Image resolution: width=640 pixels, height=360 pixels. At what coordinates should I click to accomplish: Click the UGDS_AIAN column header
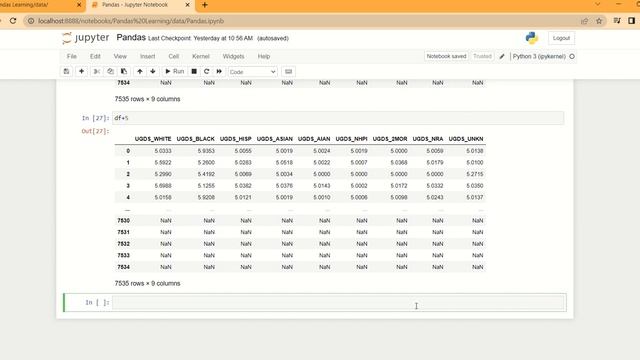tap(314, 139)
